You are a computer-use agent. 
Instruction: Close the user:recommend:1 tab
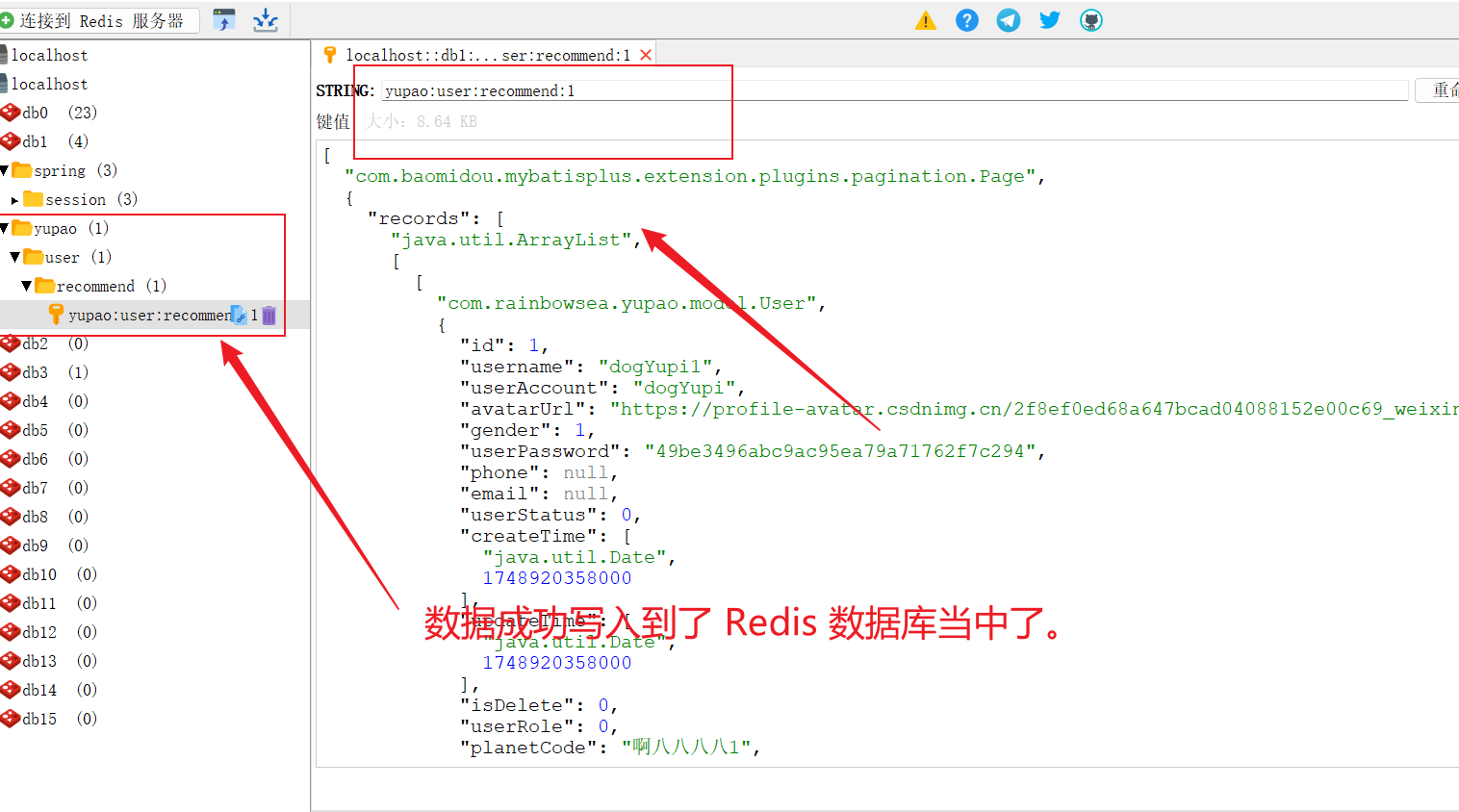(646, 55)
